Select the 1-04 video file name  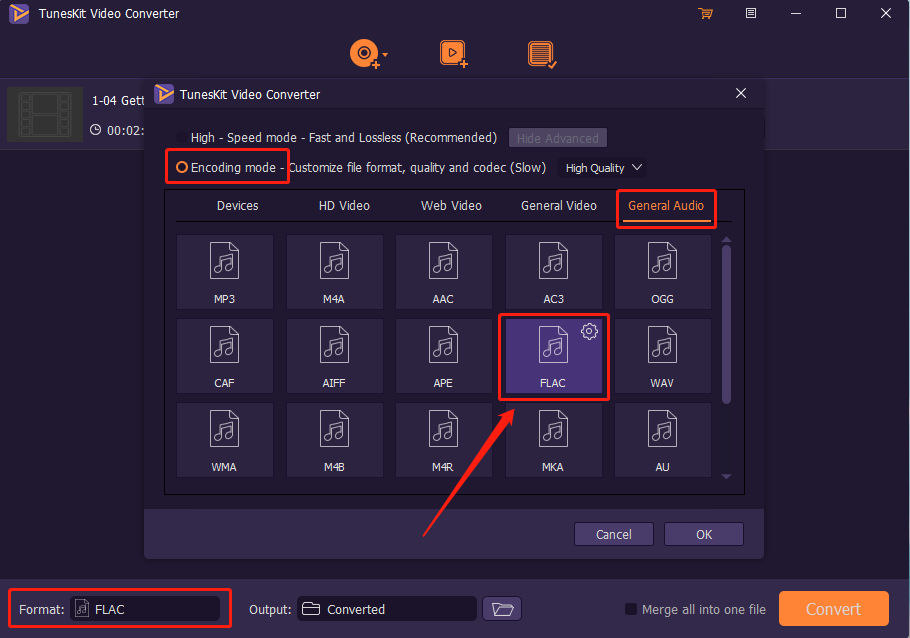(118, 100)
